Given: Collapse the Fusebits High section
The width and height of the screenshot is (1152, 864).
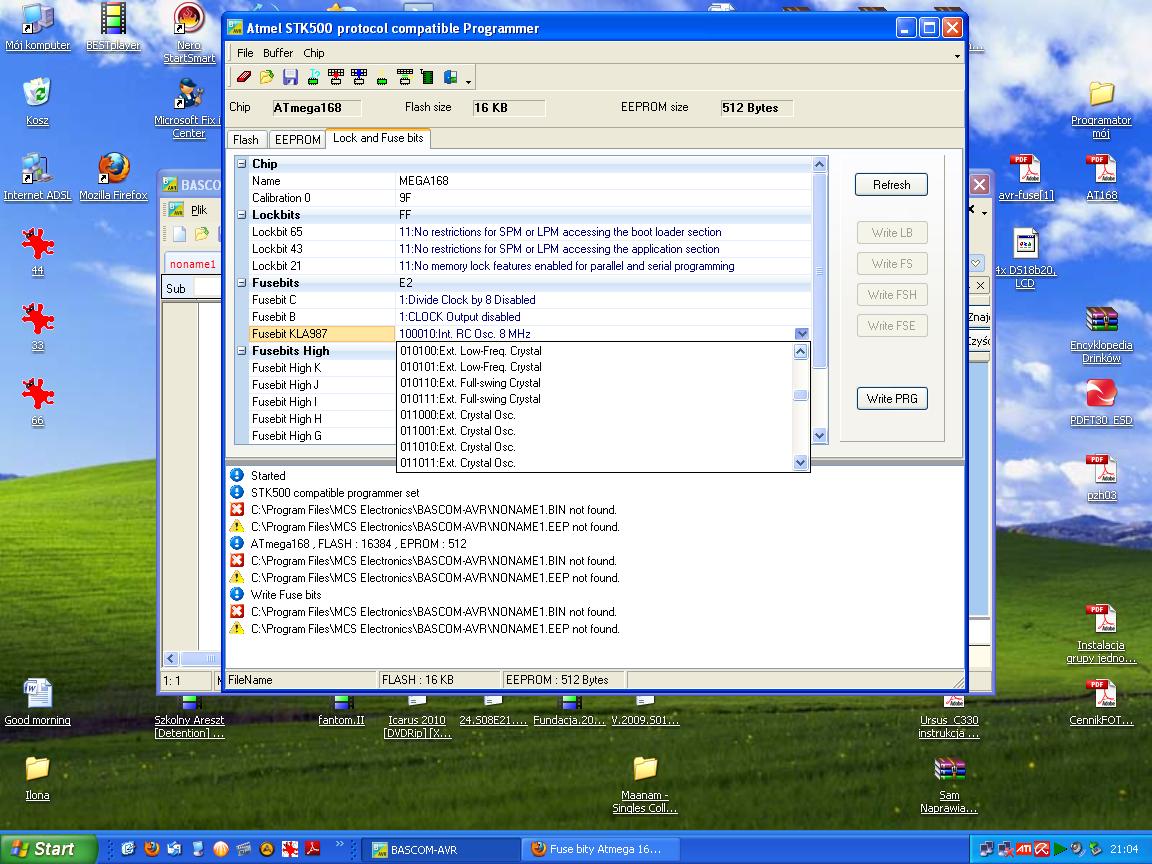Looking at the screenshot, I should coord(242,351).
